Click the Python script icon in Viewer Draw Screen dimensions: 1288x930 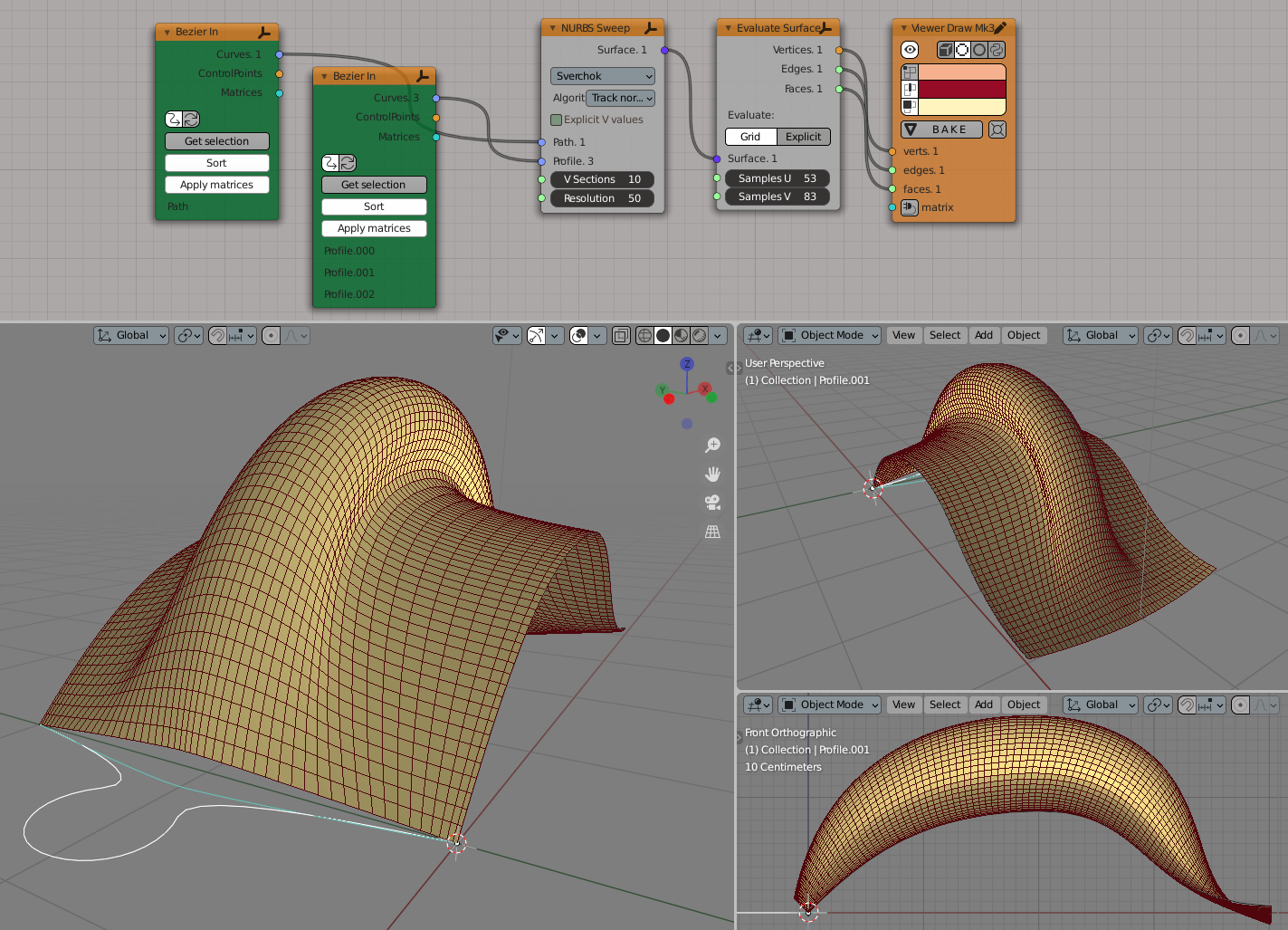pyautogui.click(x=997, y=51)
